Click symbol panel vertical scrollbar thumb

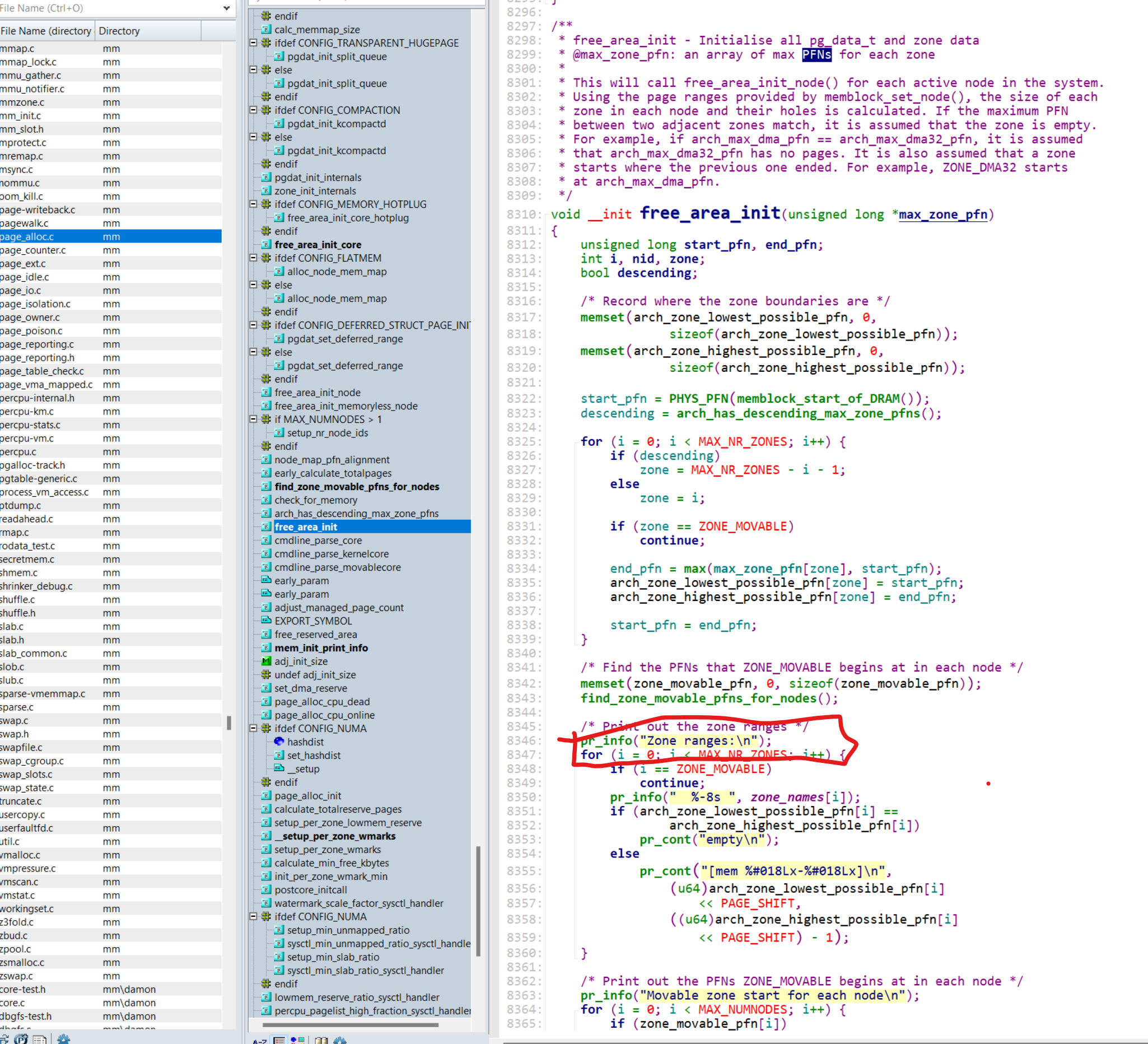(x=478, y=900)
